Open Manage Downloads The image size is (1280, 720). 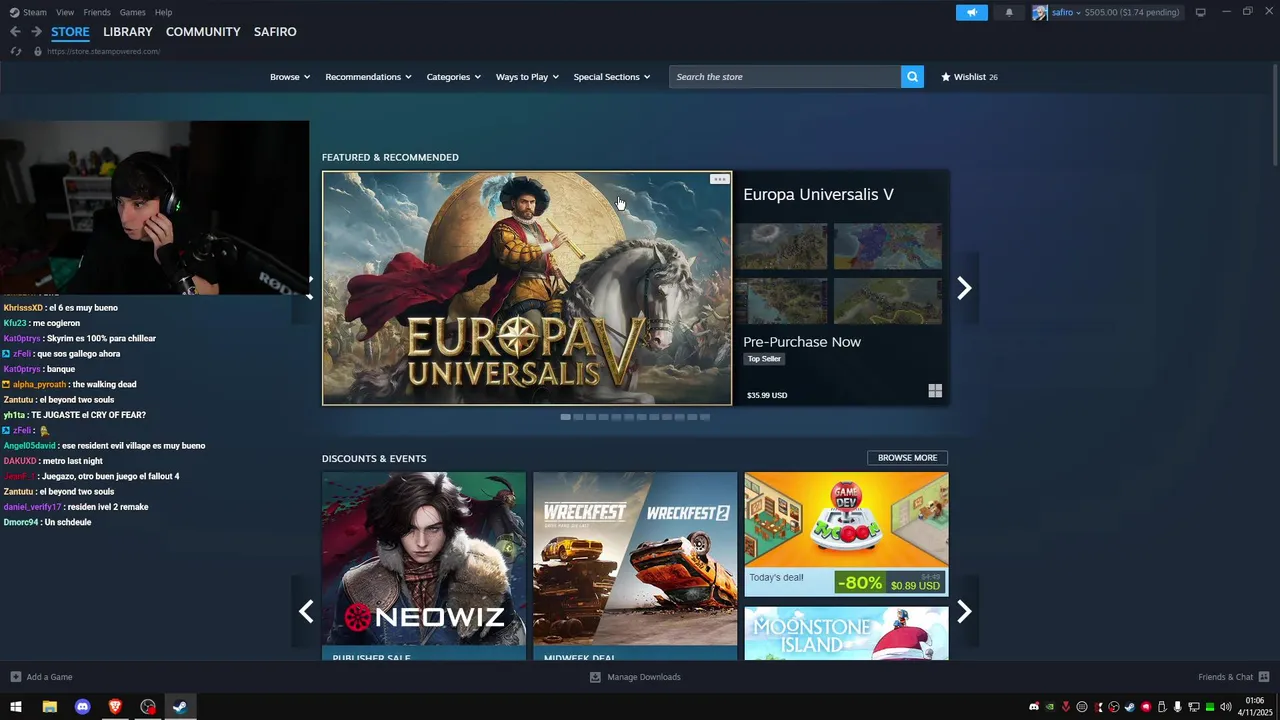(635, 677)
